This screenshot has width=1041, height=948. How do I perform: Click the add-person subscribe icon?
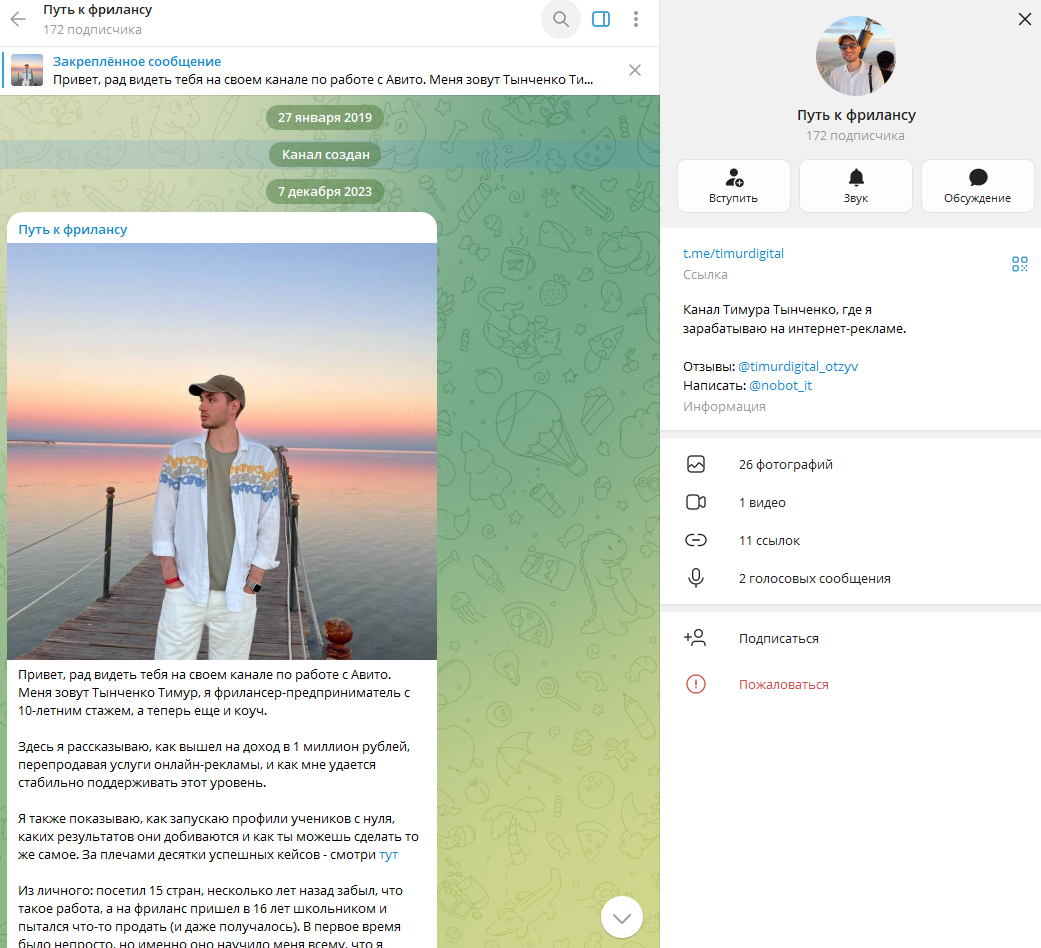pyautogui.click(x=695, y=638)
